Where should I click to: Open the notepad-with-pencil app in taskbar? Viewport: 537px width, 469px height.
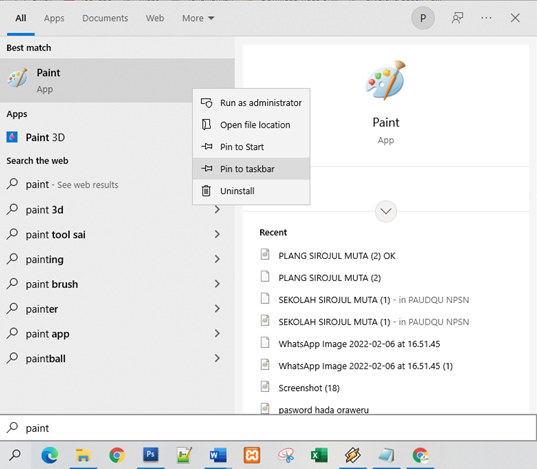184,455
